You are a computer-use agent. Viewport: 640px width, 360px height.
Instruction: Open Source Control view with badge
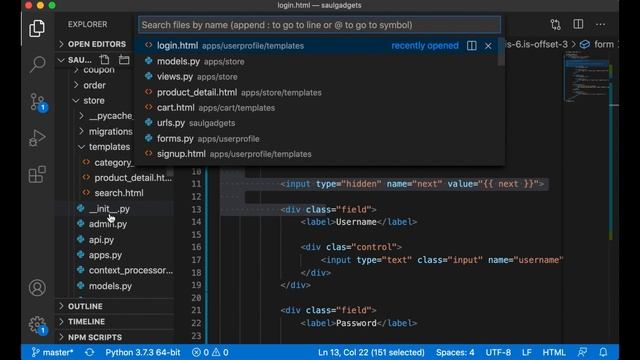[38, 102]
